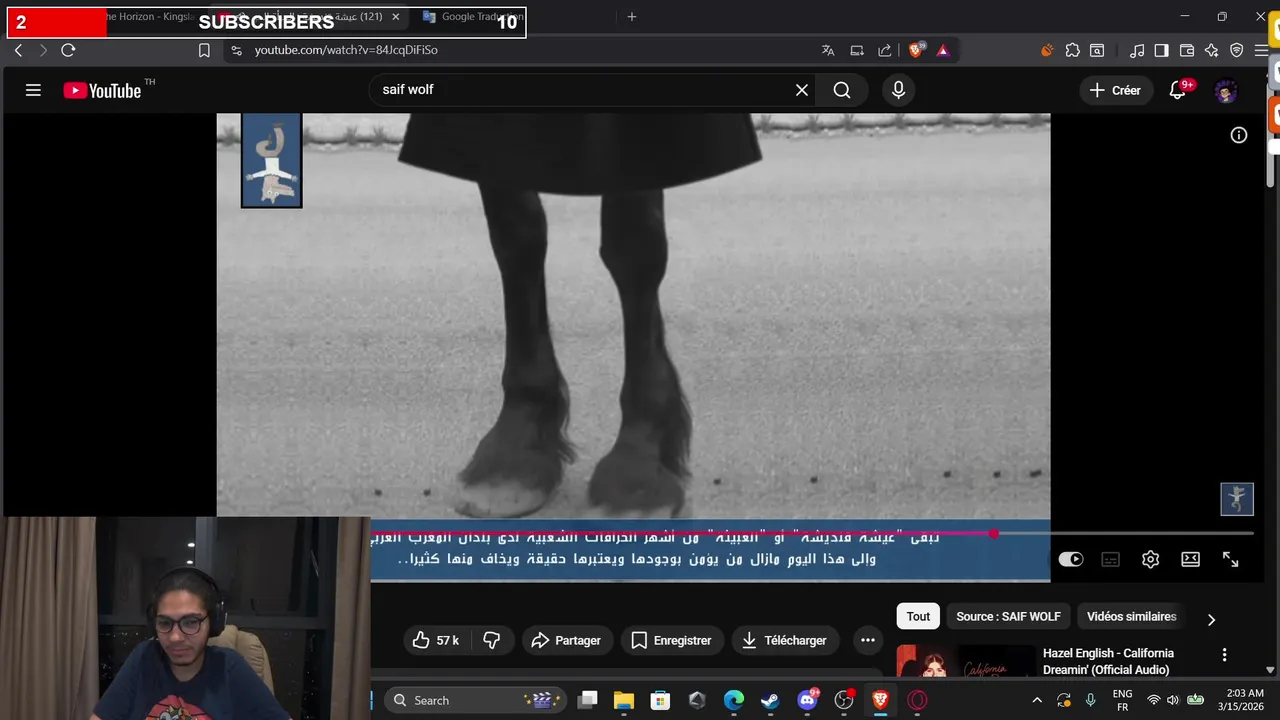
Task: Open the YouTube guide hamburger menu
Action: click(33, 90)
